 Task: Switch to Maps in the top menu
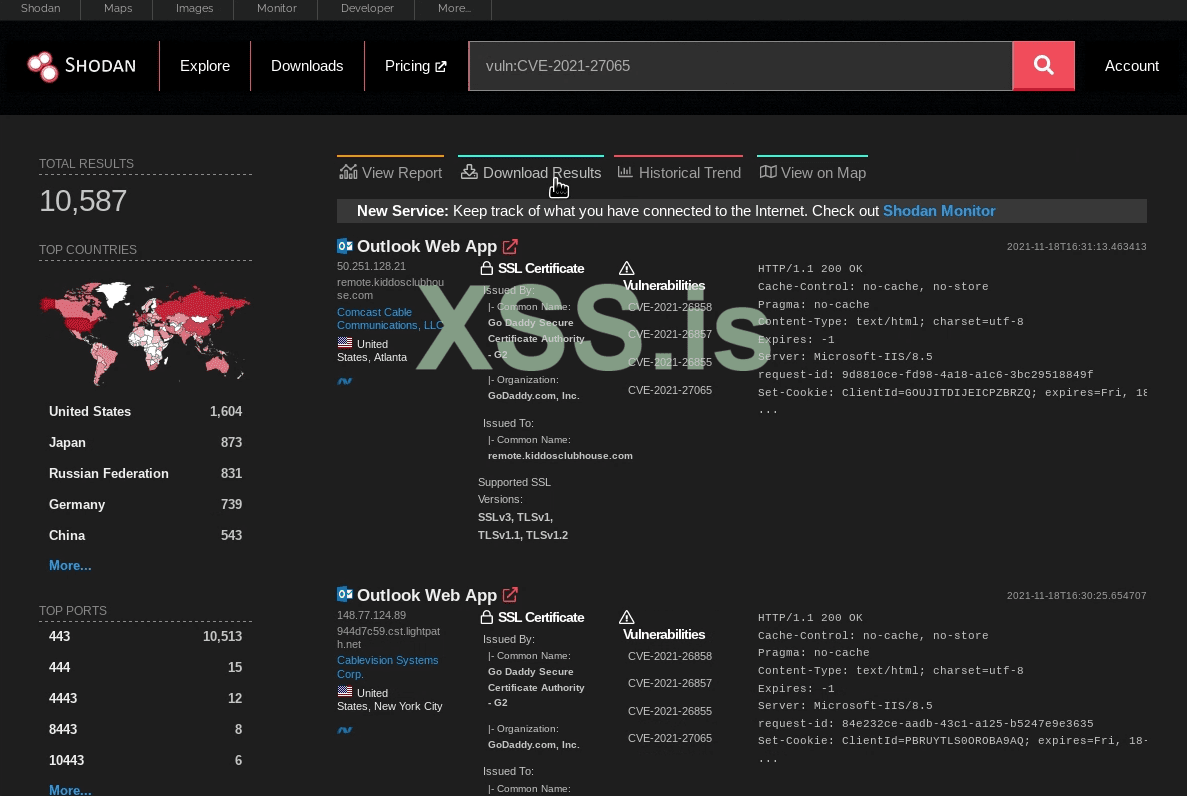[117, 9]
